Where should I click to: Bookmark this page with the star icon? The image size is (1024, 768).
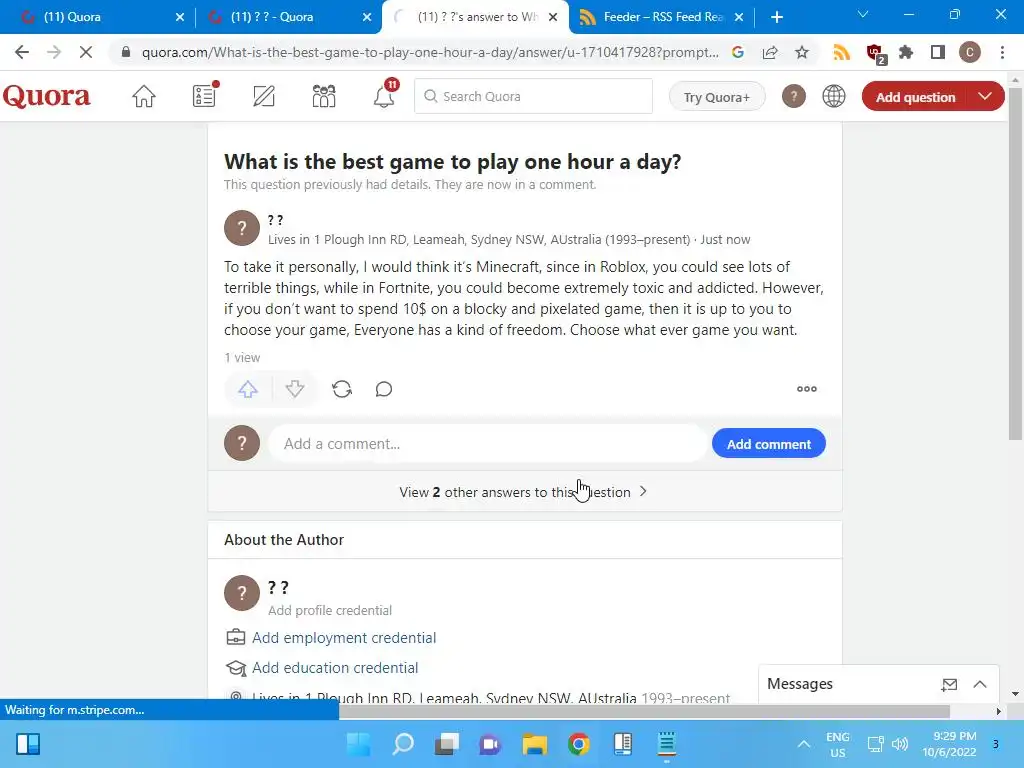pos(802,52)
